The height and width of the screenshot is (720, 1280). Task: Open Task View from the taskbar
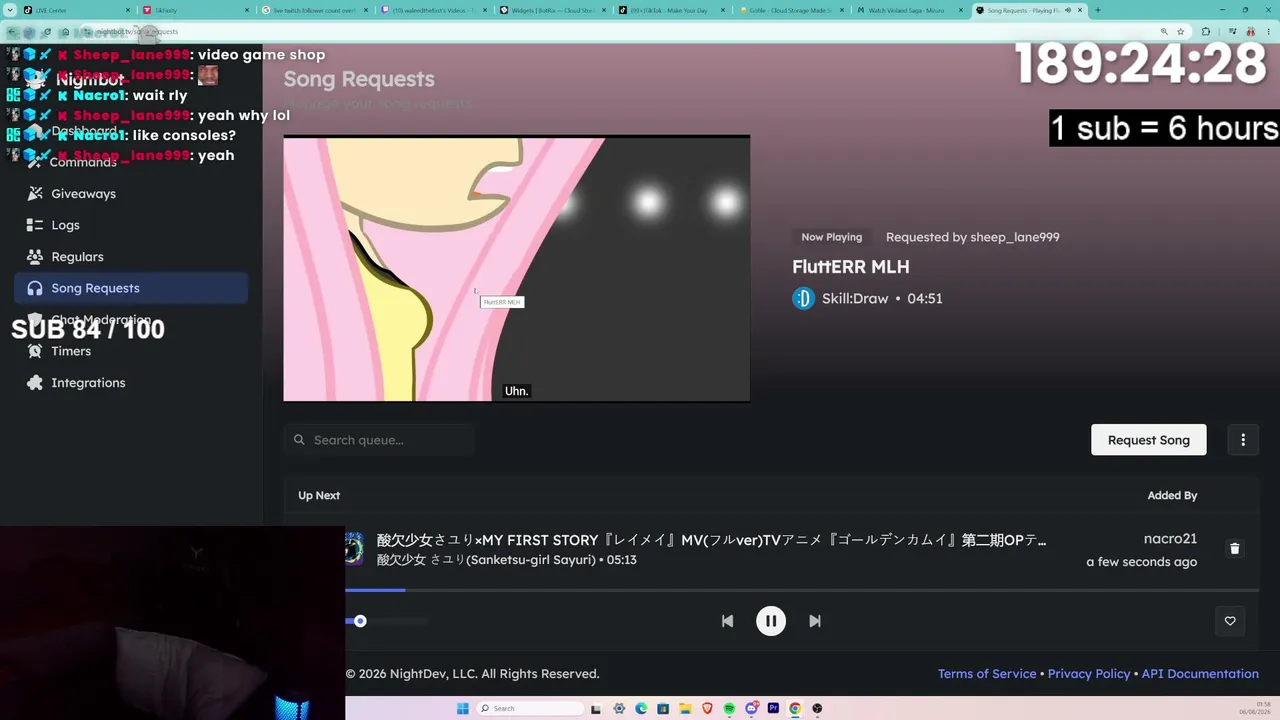(597, 709)
